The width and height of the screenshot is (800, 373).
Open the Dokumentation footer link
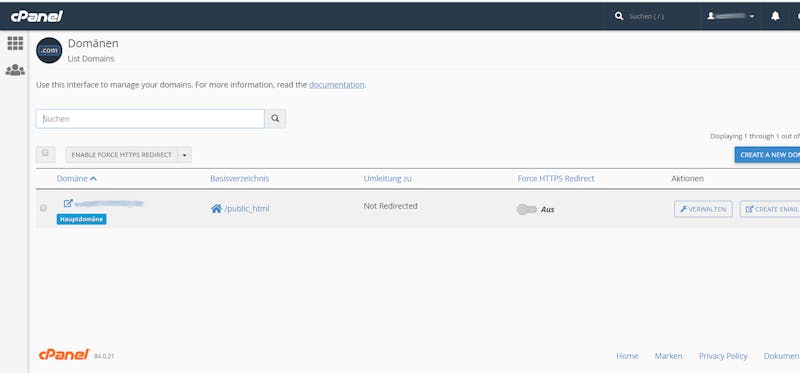pyautogui.click(x=782, y=356)
